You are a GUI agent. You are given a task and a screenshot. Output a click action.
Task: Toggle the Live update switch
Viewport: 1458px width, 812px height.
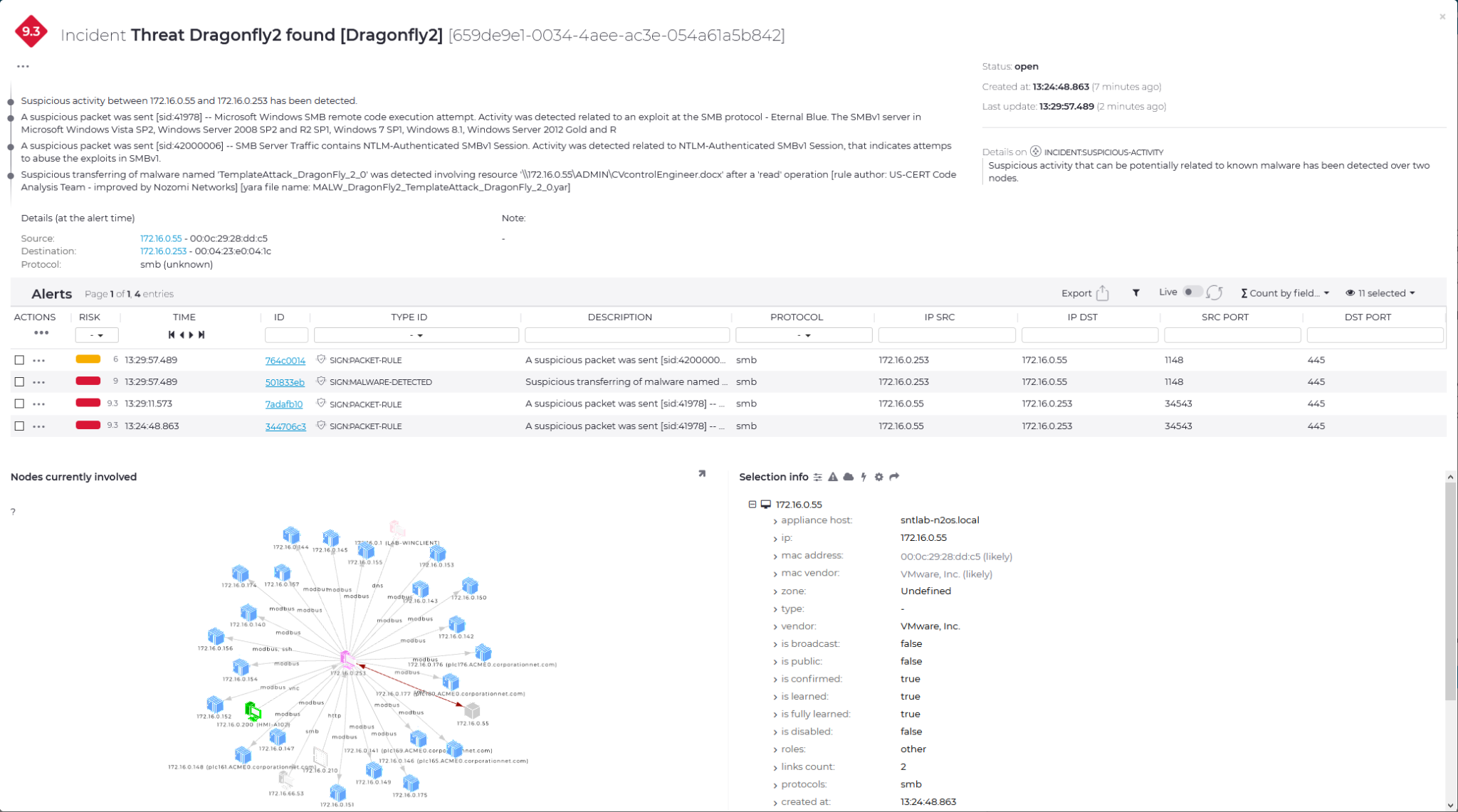tap(1192, 292)
